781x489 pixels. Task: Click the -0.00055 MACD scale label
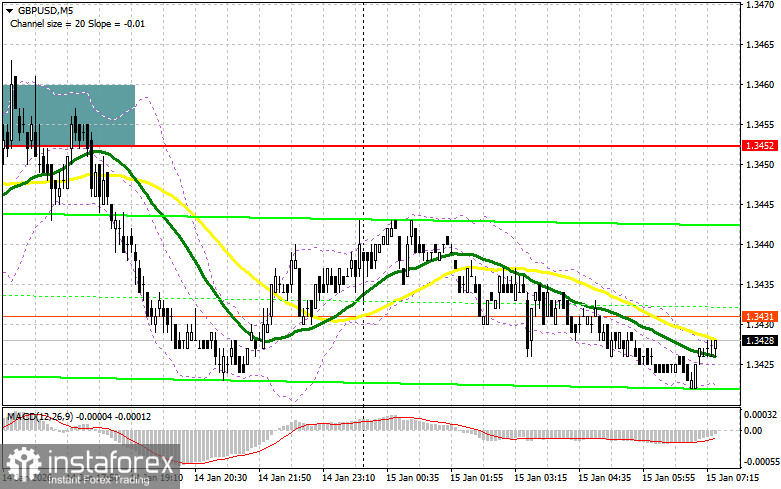761,462
